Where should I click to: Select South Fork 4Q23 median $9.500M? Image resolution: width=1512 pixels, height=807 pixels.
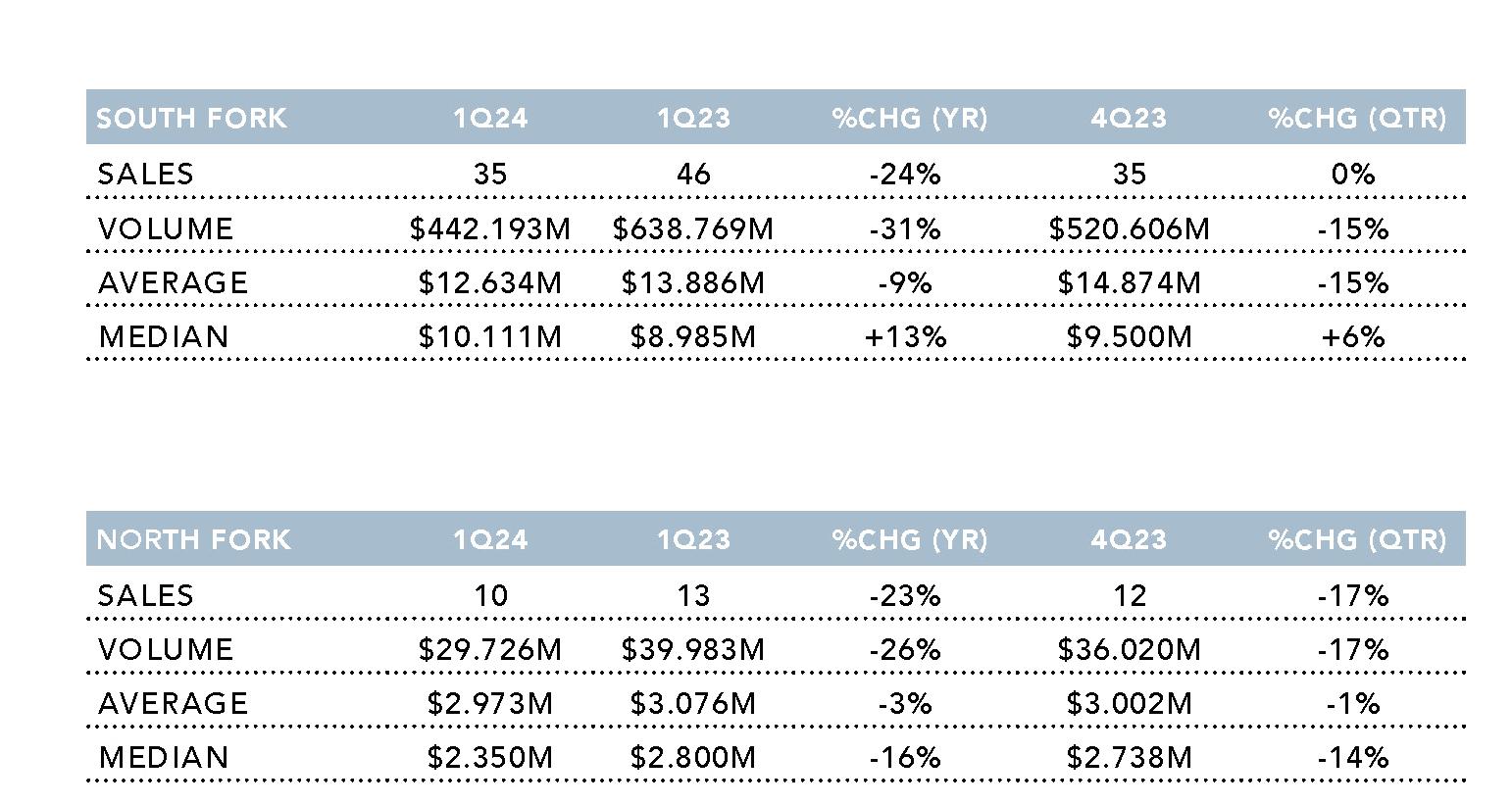coord(1129,337)
